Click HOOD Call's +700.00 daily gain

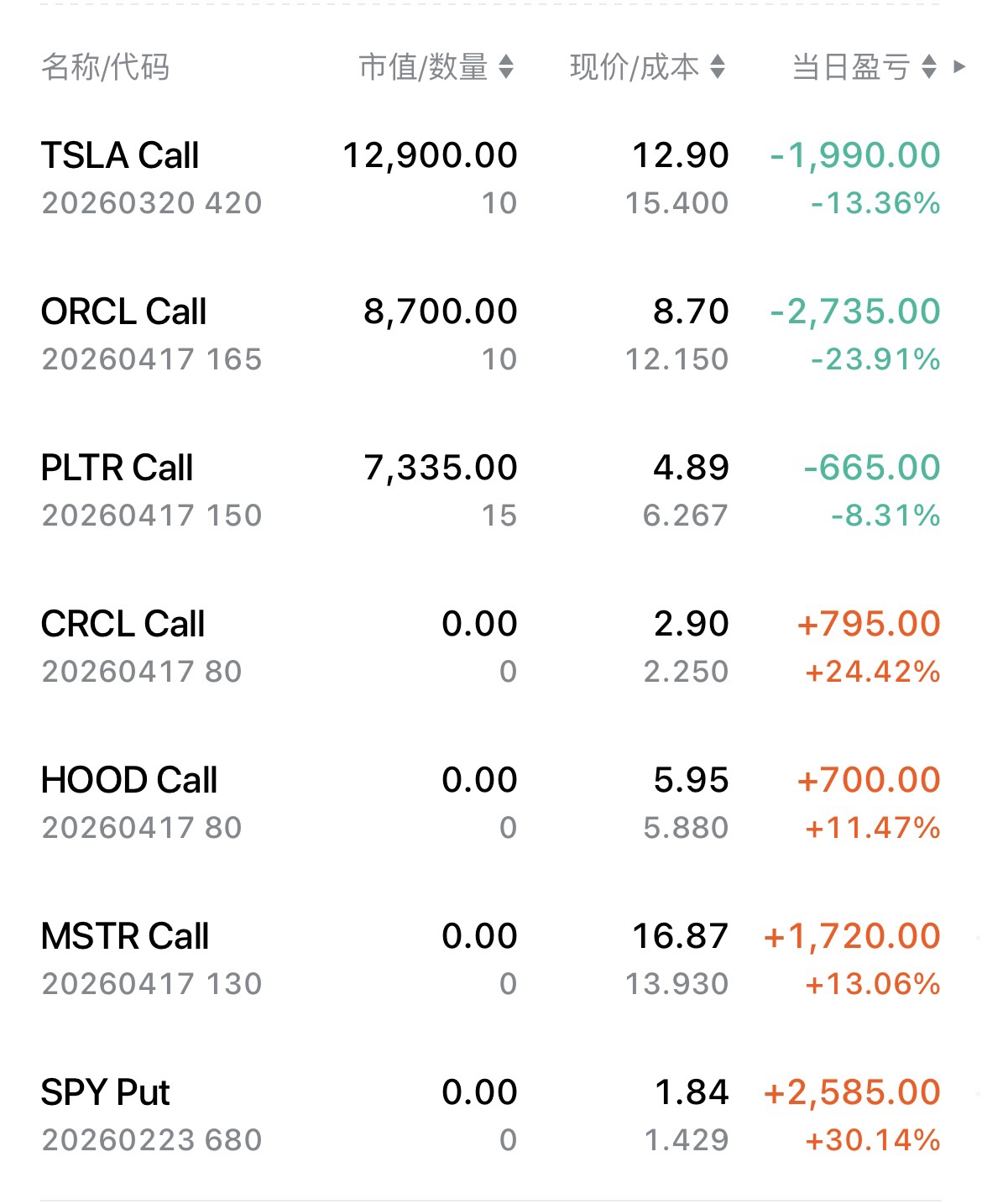pyautogui.click(x=869, y=781)
